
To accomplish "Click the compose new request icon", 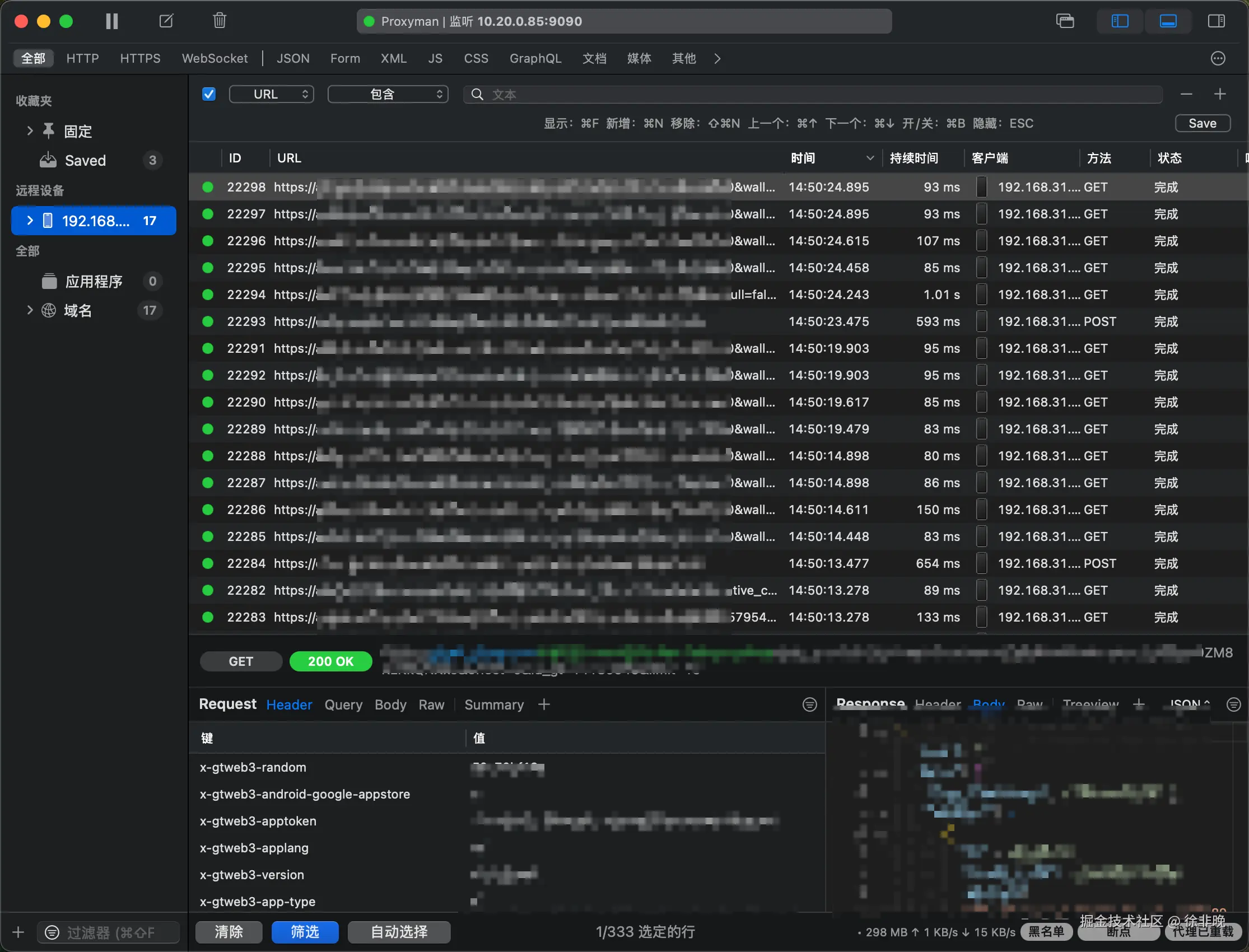I will [166, 21].
